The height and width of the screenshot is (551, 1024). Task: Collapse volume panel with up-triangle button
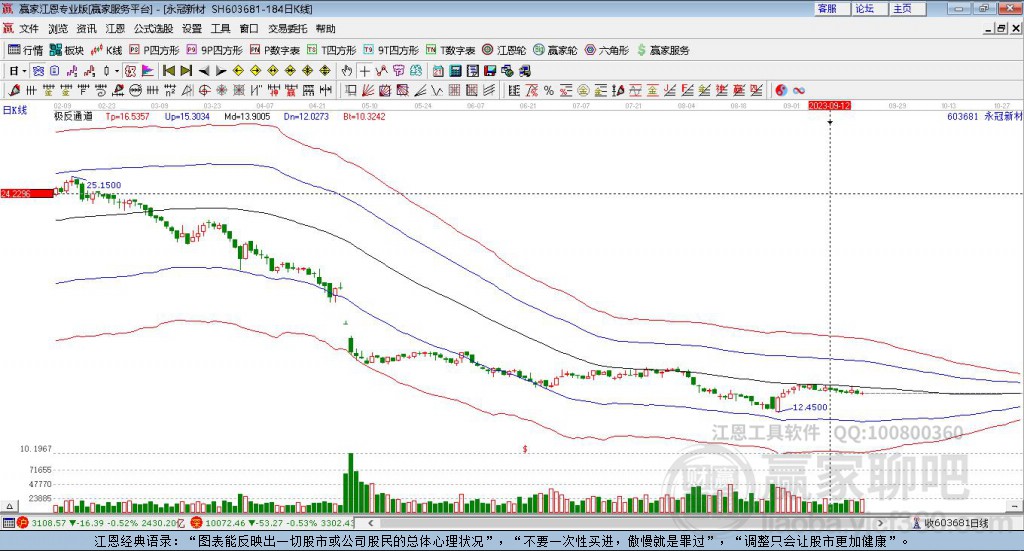point(9,506)
